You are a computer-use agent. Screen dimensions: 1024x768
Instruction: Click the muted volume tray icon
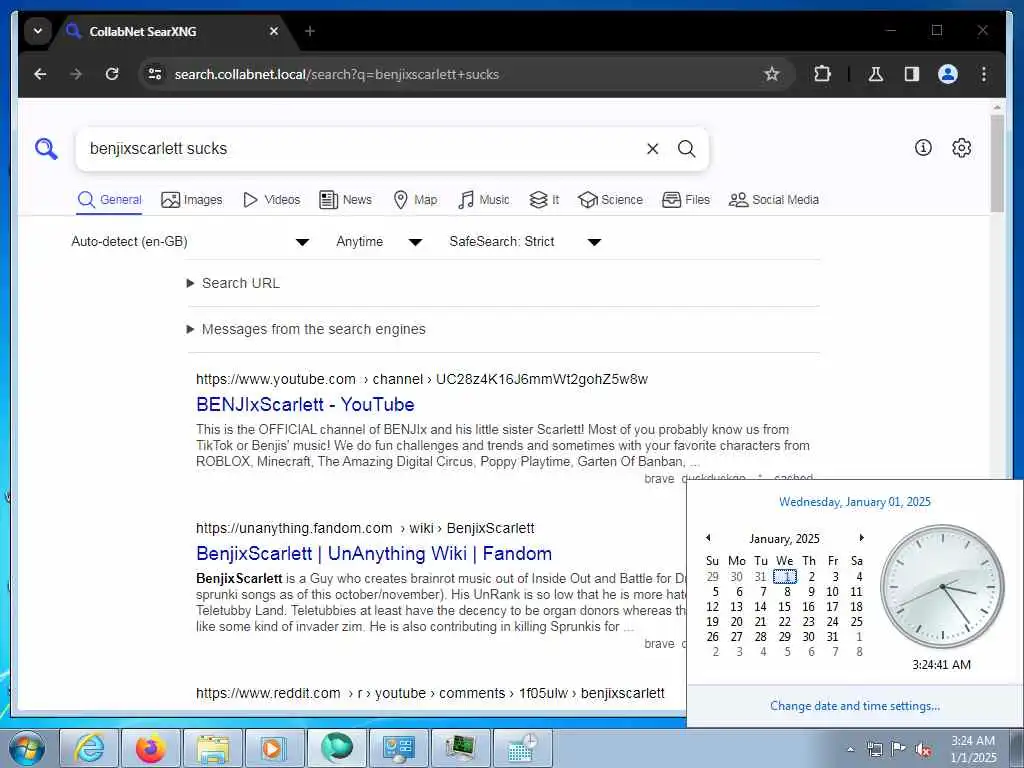pyautogui.click(x=923, y=749)
